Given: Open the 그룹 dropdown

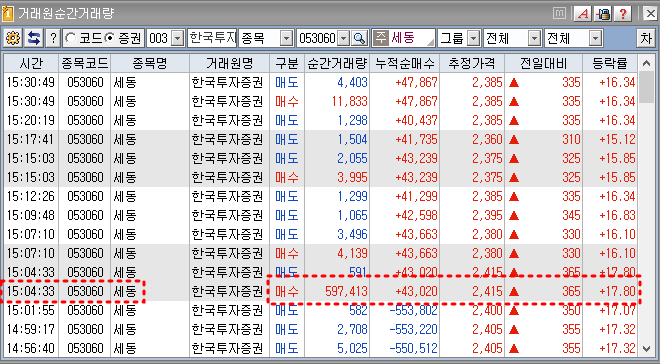Looking at the screenshot, I should coord(474,39).
